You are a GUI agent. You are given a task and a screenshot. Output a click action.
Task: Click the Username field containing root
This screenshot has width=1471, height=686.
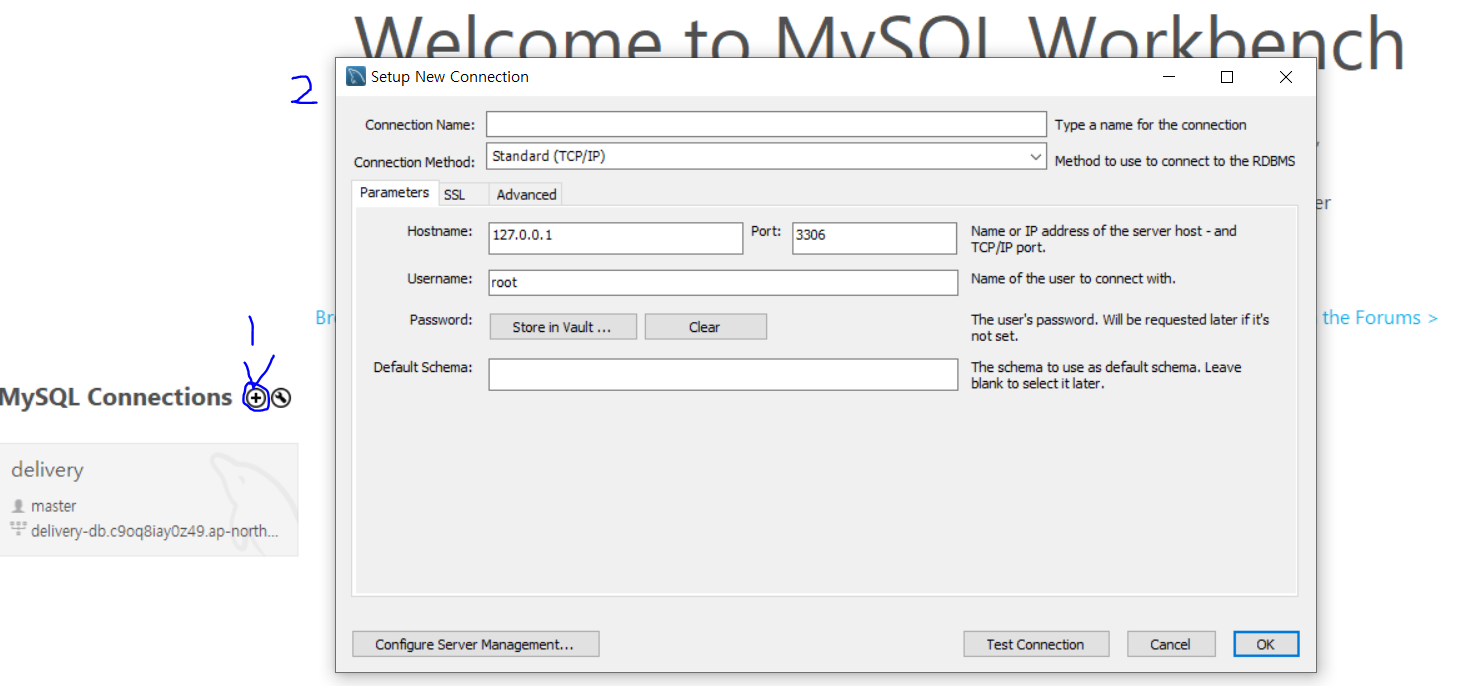[x=723, y=283]
